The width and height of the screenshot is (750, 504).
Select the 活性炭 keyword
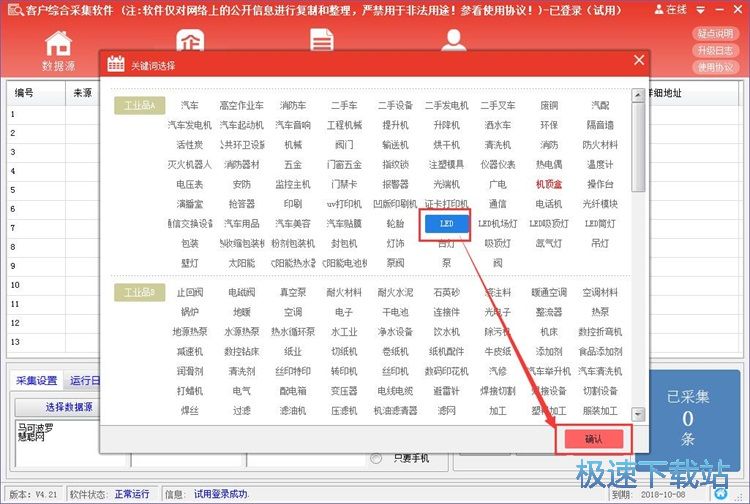click(190, 144)
